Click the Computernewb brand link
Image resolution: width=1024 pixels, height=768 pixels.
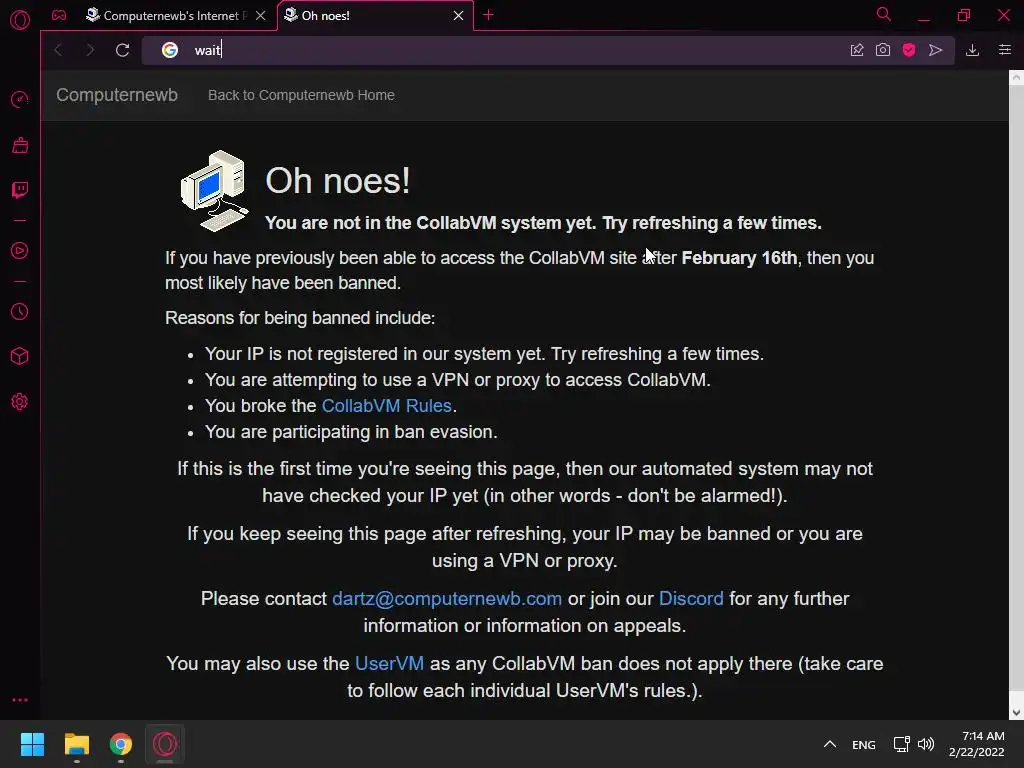coord(117,95)
